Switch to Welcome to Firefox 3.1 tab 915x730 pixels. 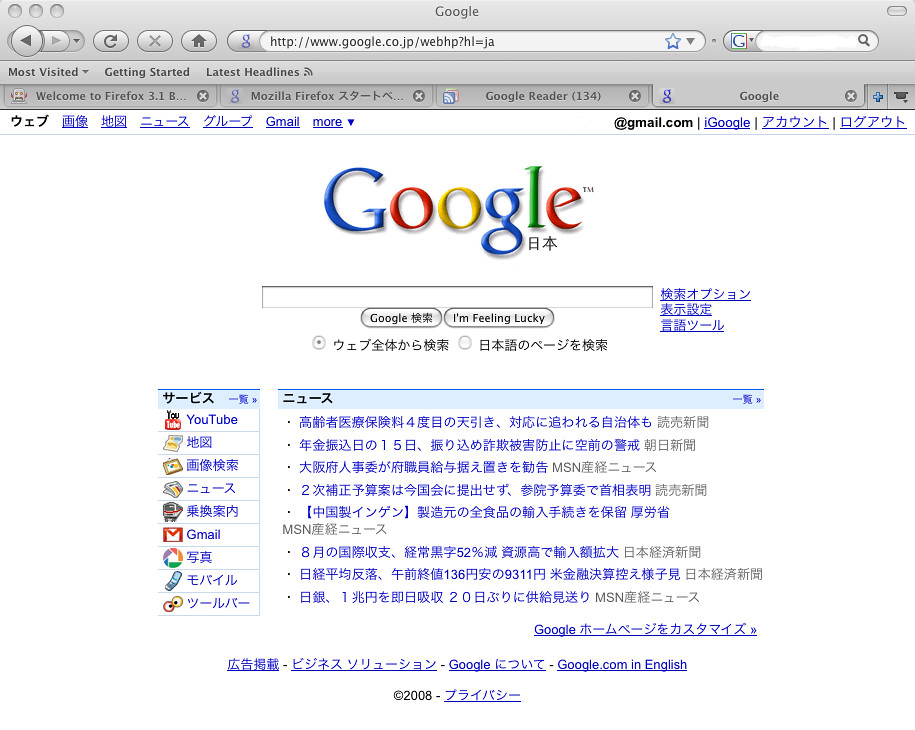109,96
